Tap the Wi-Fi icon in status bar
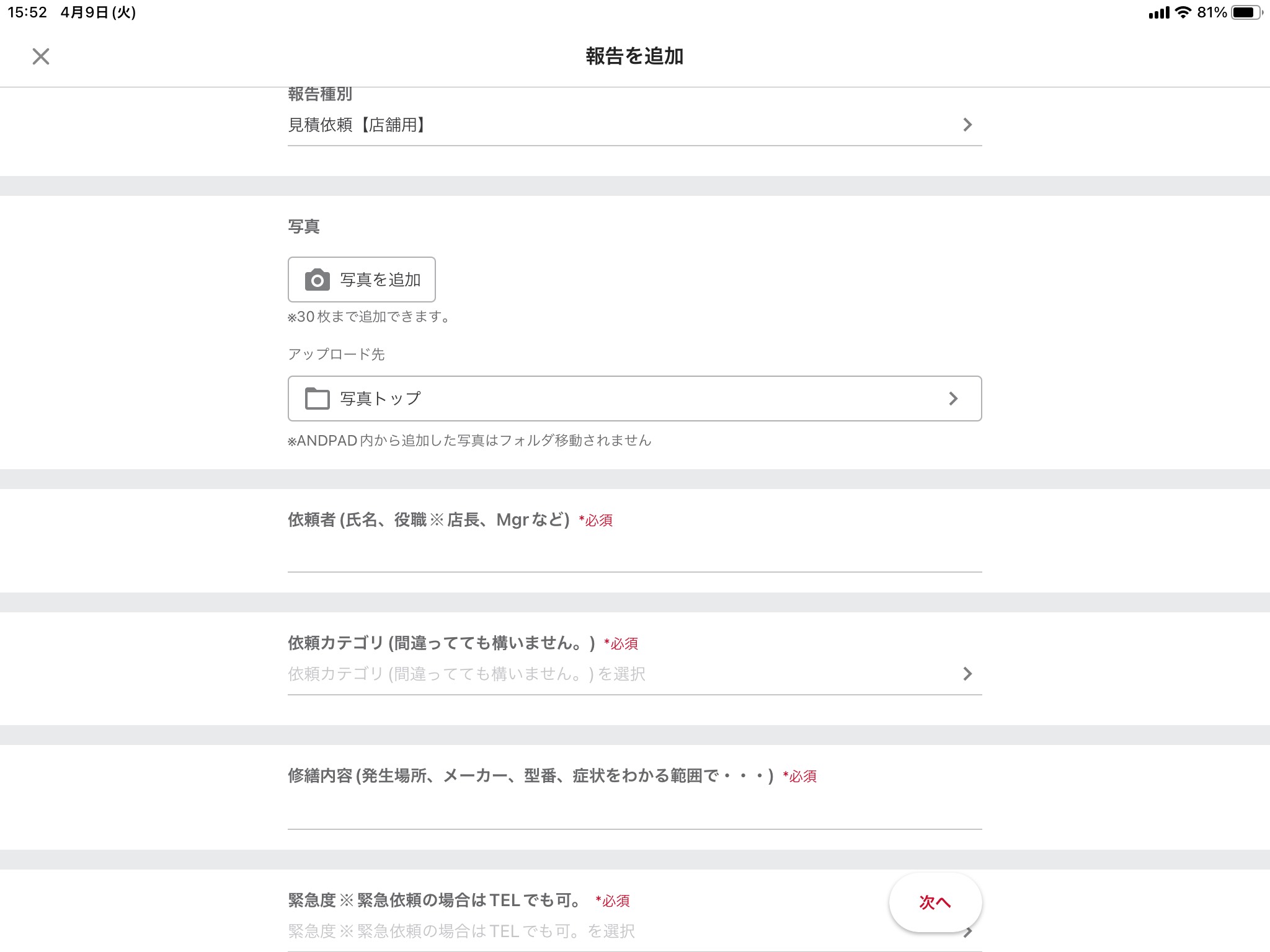1270x952 pixels. 1183,12
